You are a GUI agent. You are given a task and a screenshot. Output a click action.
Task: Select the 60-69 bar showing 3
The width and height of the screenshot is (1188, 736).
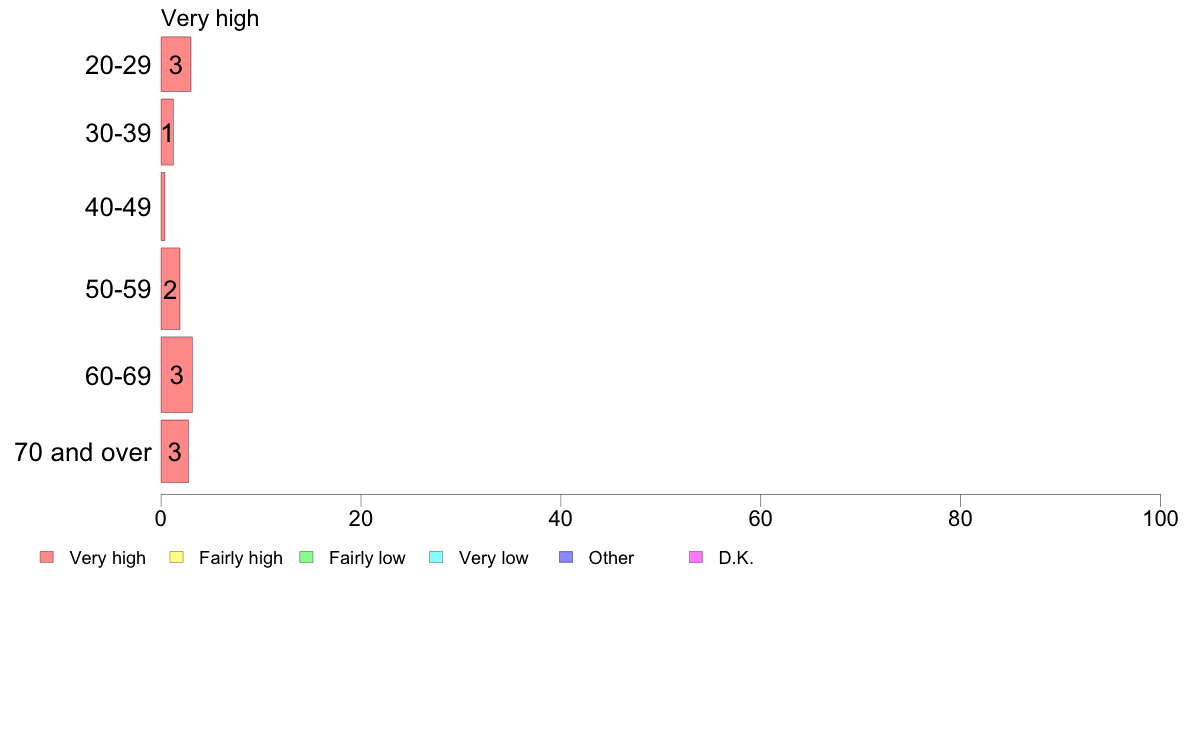coord(177,374)
